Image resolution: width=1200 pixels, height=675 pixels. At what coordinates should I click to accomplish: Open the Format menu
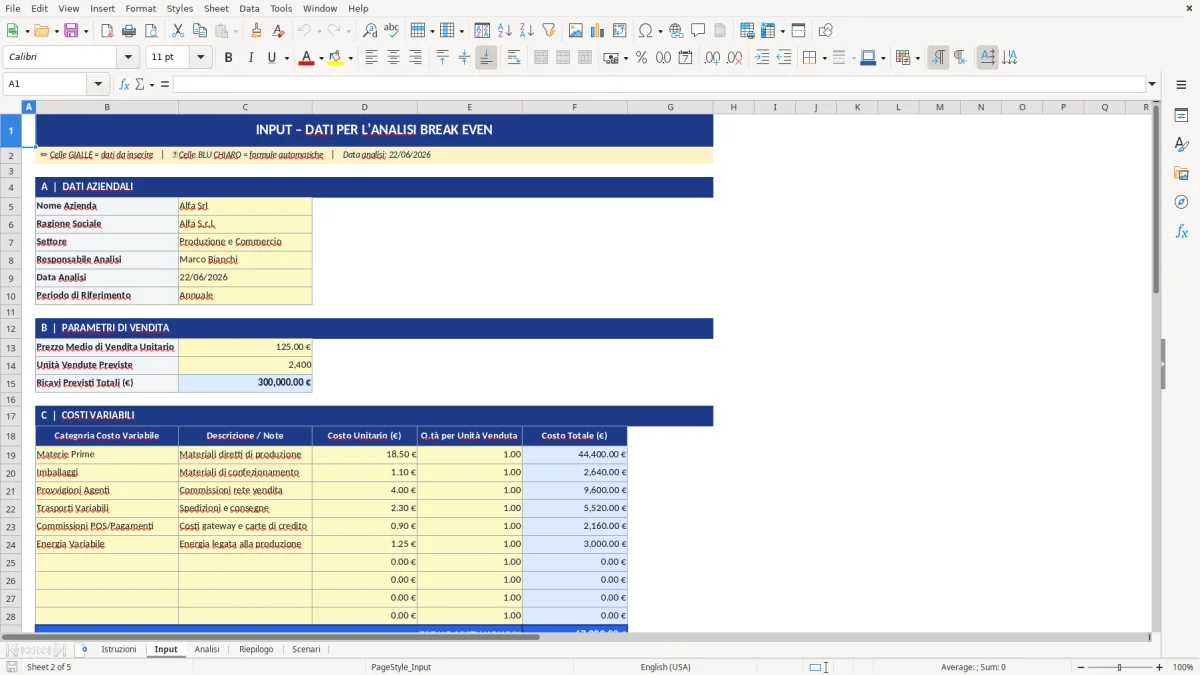pyautogui.click(x=140, y=8)
